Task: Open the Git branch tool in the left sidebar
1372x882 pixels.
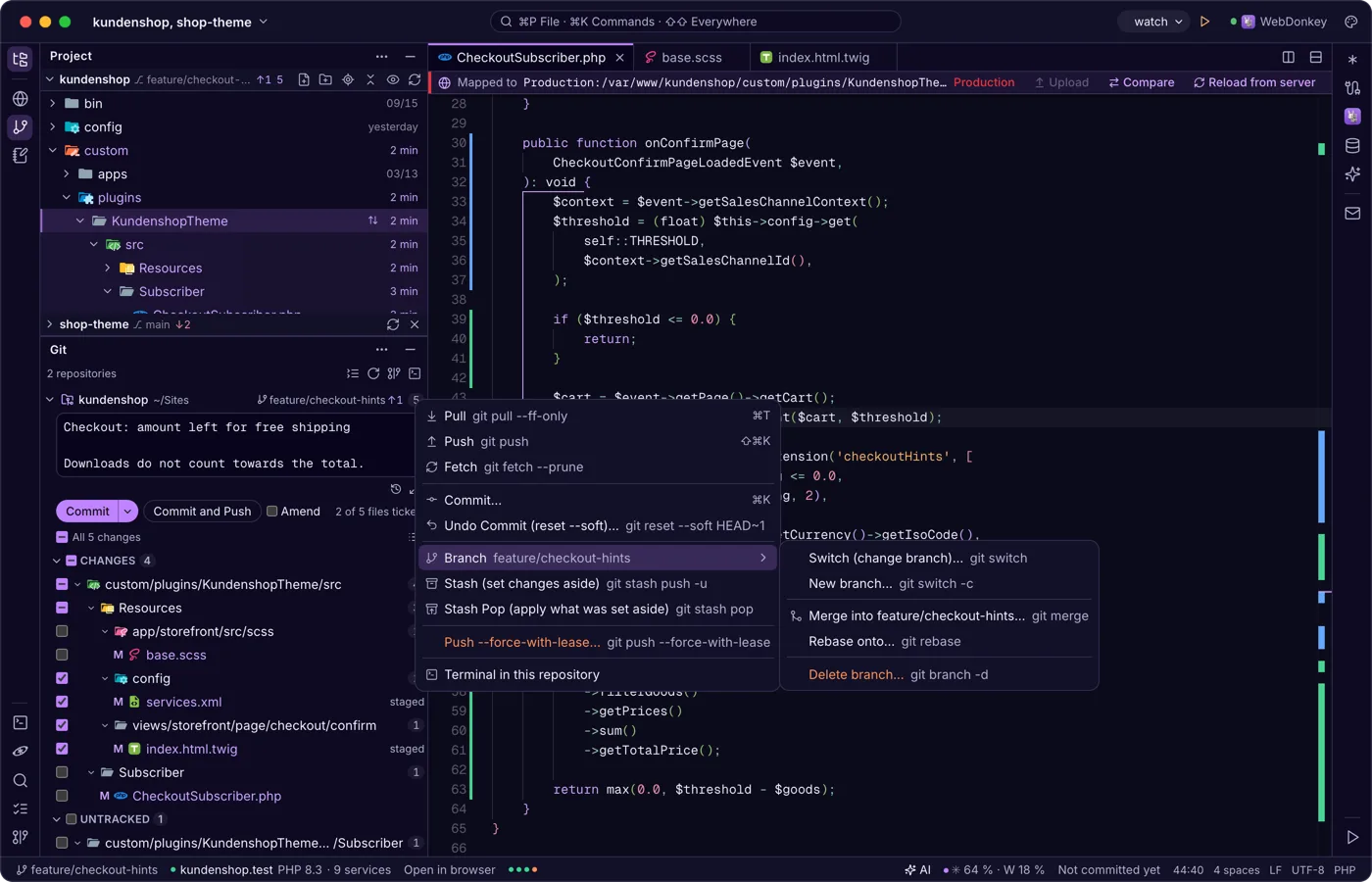Action: [x=20, y=126]
